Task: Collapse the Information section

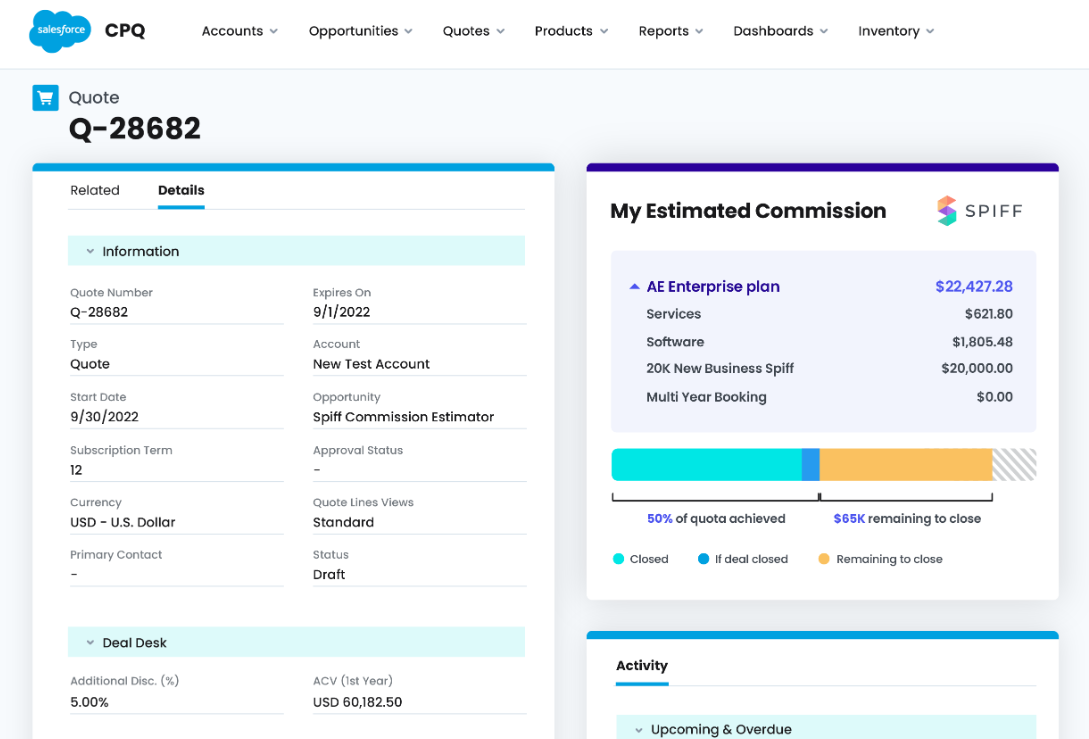Action: pos(90,252)
